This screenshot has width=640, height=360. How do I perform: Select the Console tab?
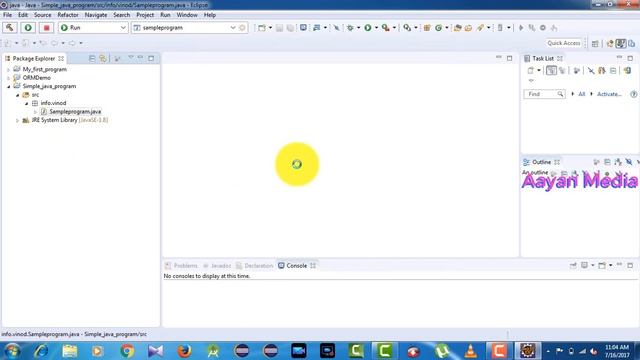click(297, 266)
